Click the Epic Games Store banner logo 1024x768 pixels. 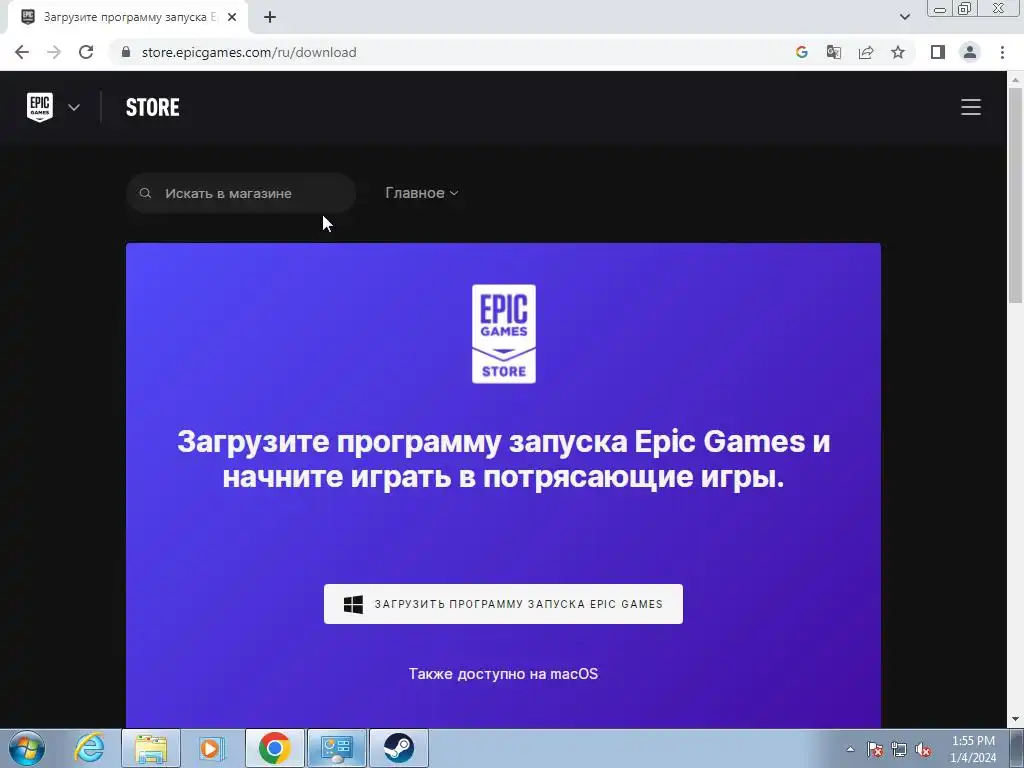point(504,334)
